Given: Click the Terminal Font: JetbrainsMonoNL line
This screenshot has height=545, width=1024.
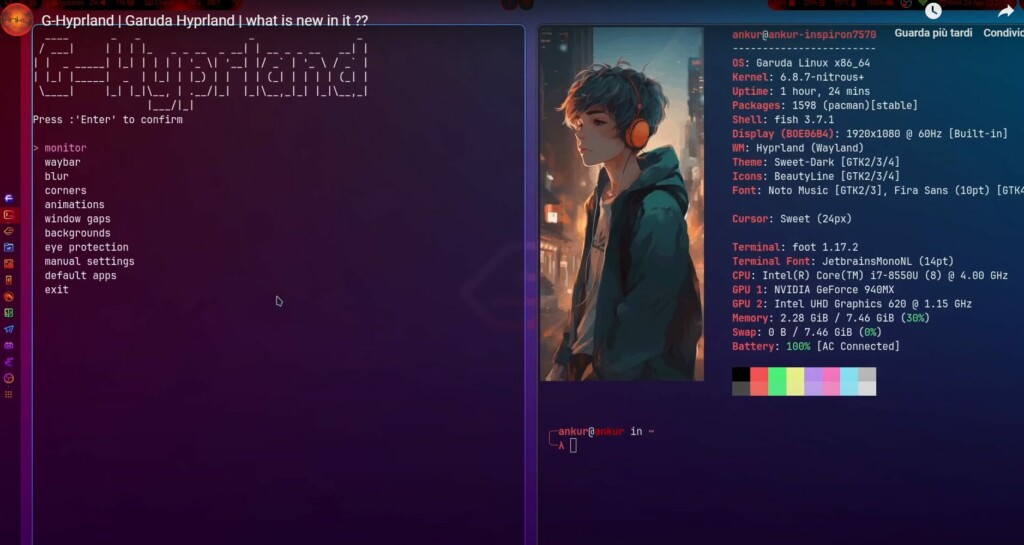Looking at the screenshot, I should pyautogui.click(x=843, y=262).
